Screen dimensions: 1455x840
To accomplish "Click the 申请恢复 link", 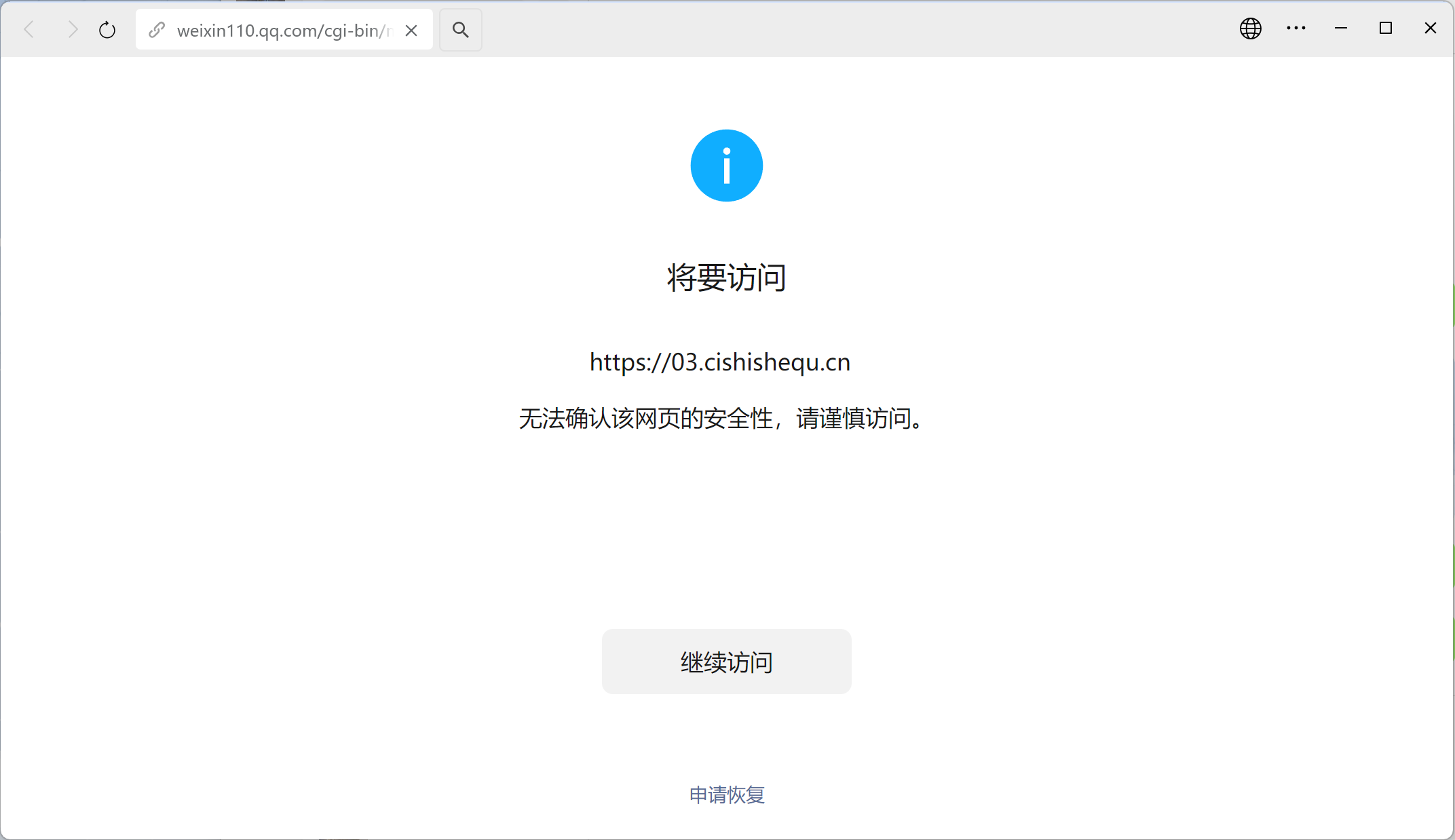I will 727,795.
